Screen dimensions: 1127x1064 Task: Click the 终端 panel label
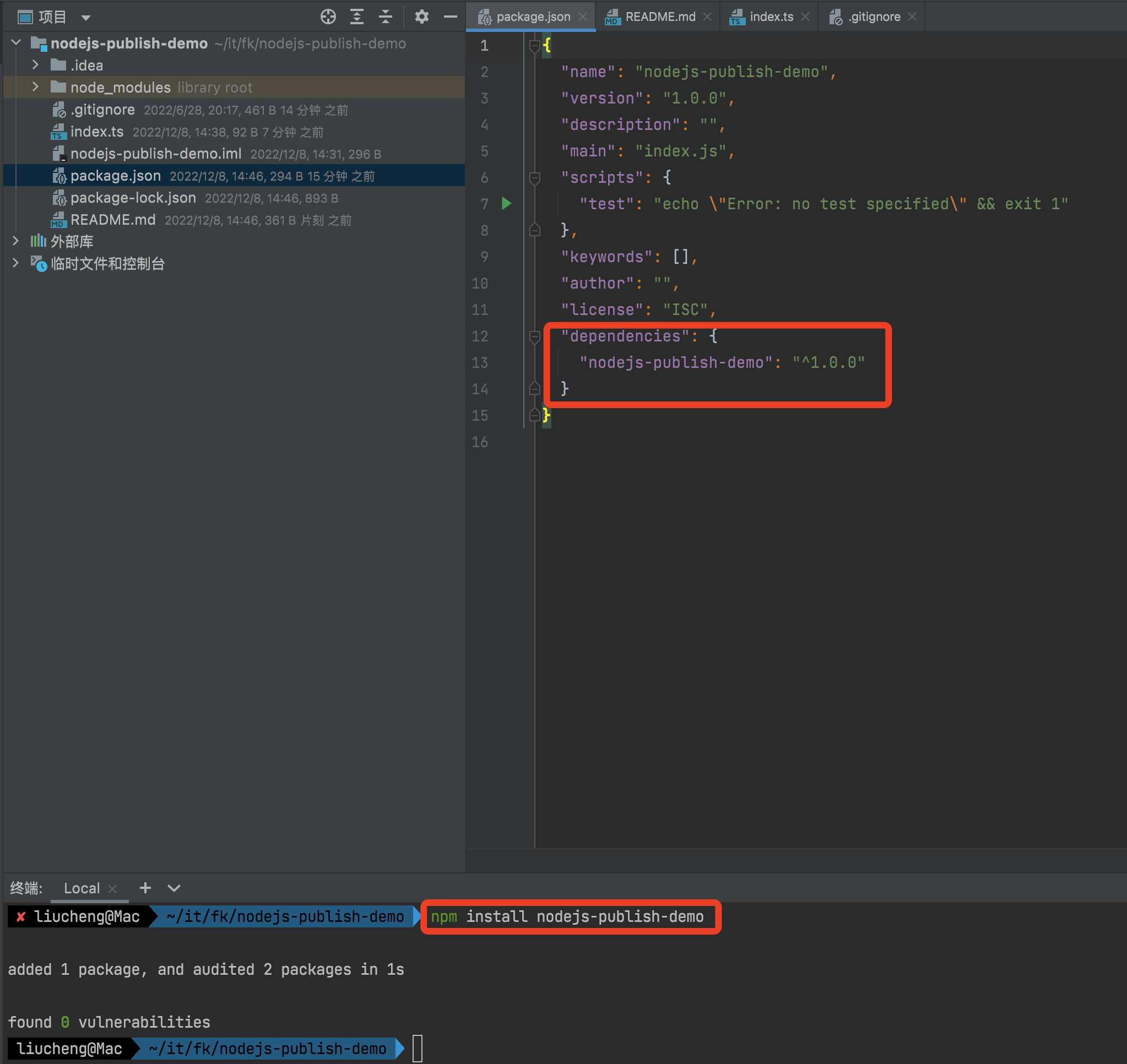point(26,888)
